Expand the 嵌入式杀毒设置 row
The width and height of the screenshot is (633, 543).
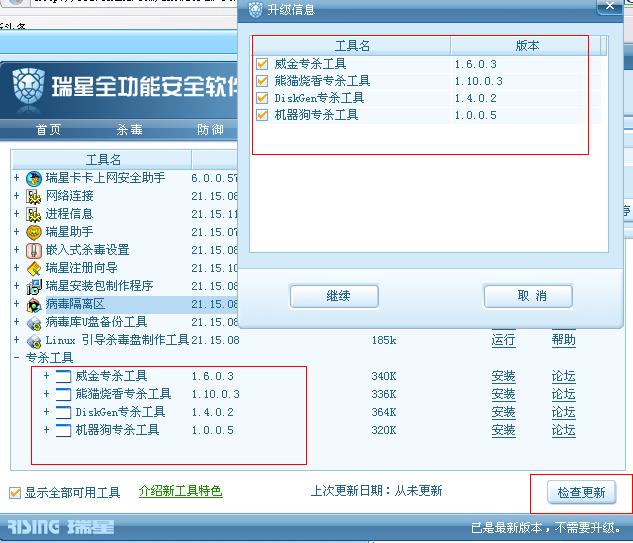coord(16,249)
